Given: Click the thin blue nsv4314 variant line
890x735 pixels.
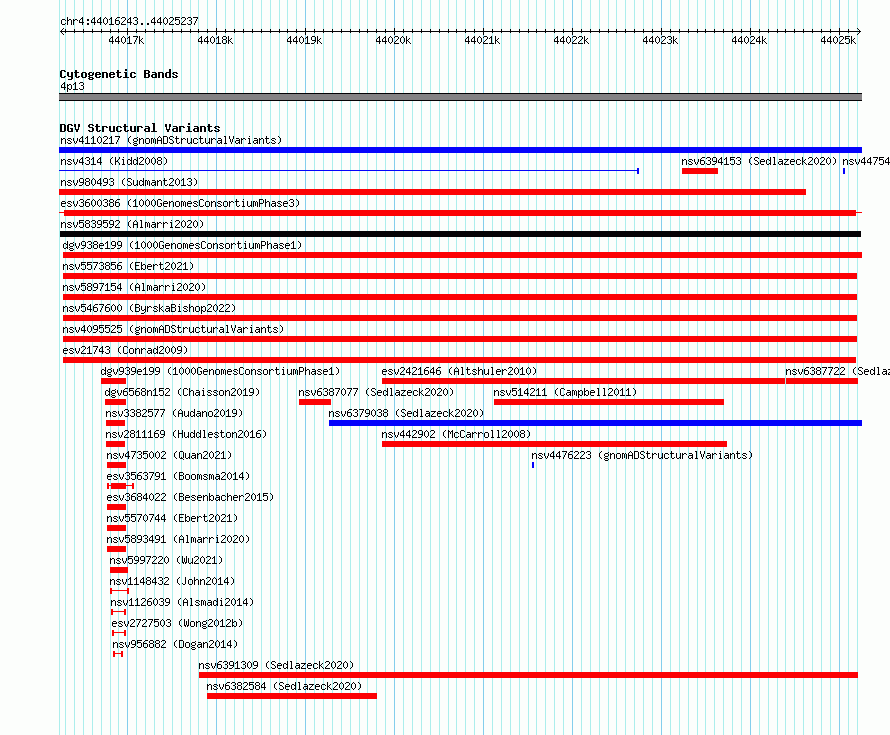Looking at the screenshot, I should (349, 170).
